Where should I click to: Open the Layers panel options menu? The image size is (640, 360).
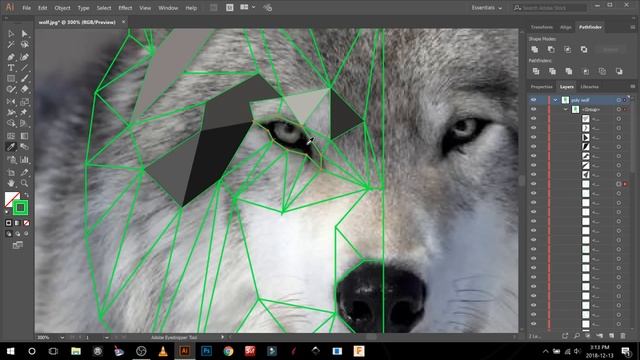tap(633, 87)
